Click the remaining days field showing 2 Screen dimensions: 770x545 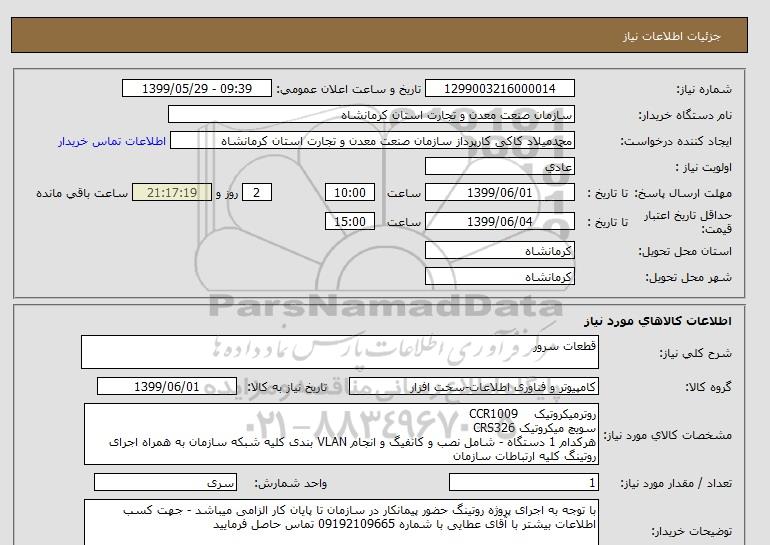(x=256, y=192)
